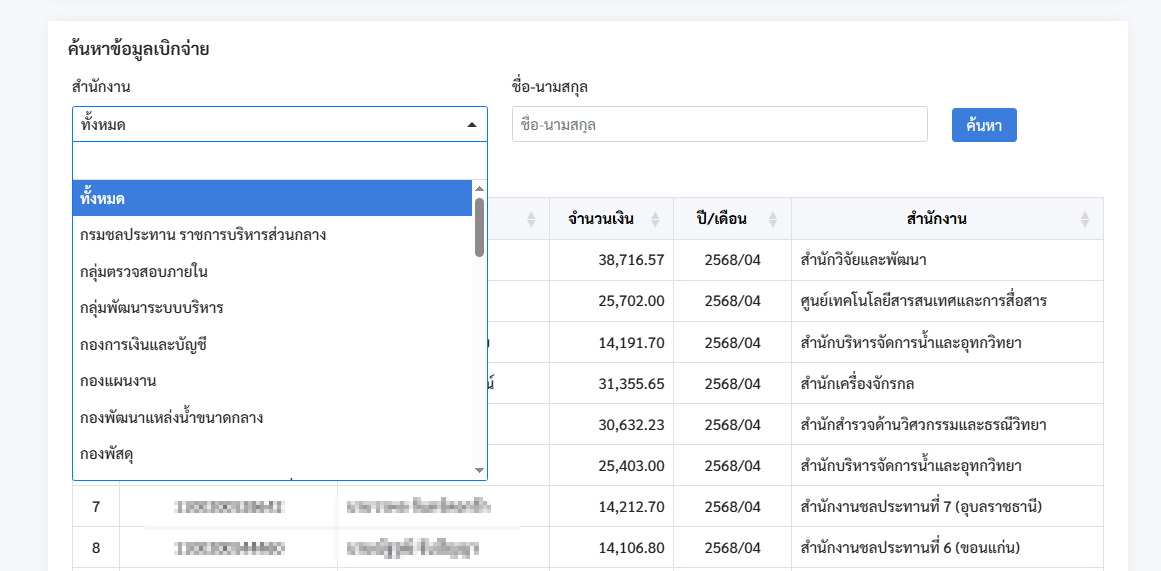
Task: Click the สำนักวิจัยและพัฒนา table cell
Action: click(947, 260)
